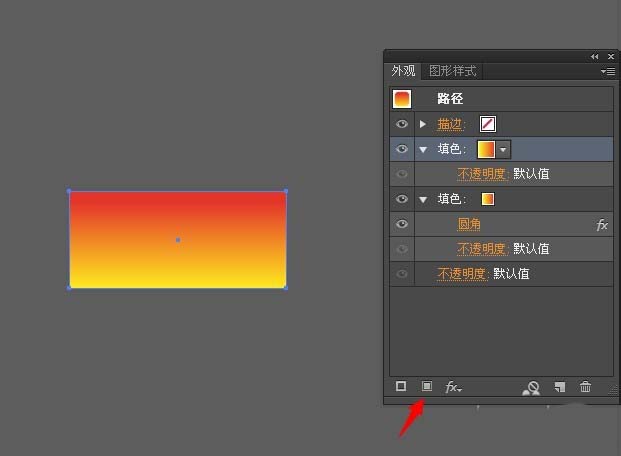Click gradient swatch of the highlighted 填色
Screen dimensions: 621x456
click(x=486, y=149)
